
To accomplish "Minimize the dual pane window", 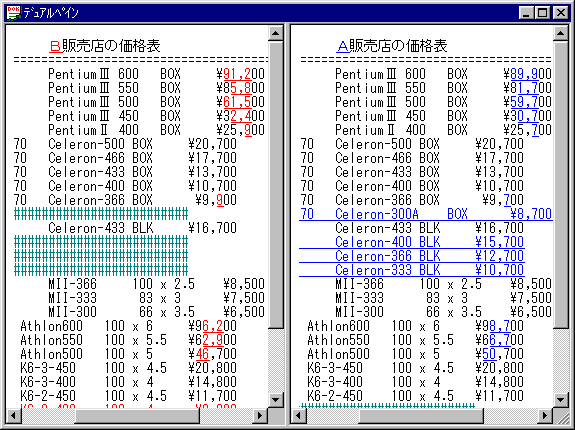I will point(526,14).
